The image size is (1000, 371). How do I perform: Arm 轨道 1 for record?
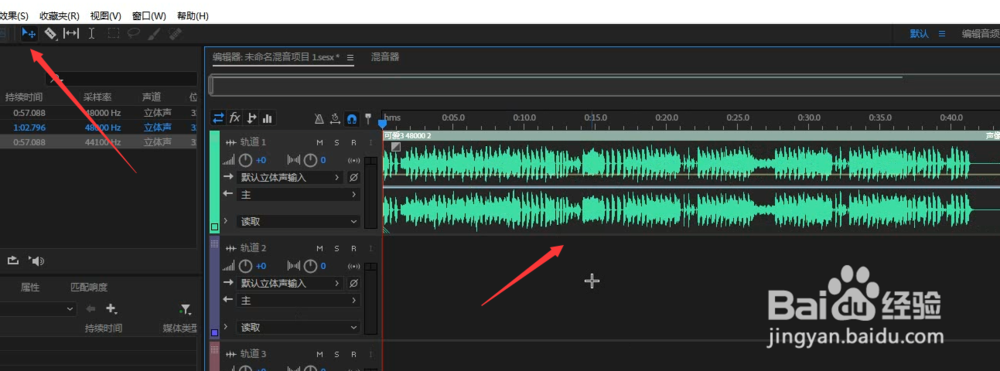353,142
